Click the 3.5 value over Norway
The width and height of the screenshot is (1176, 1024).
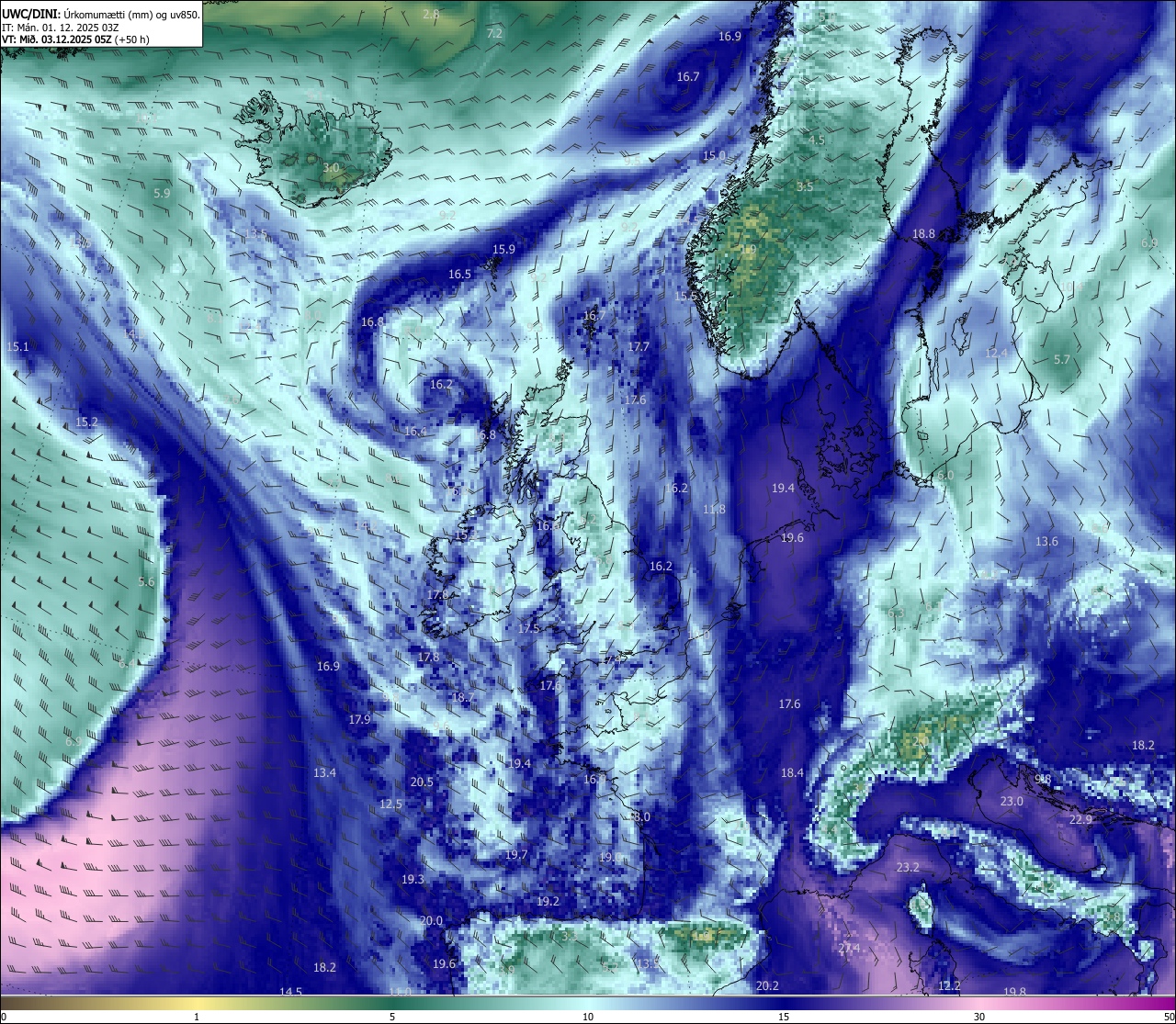(805, 187)
